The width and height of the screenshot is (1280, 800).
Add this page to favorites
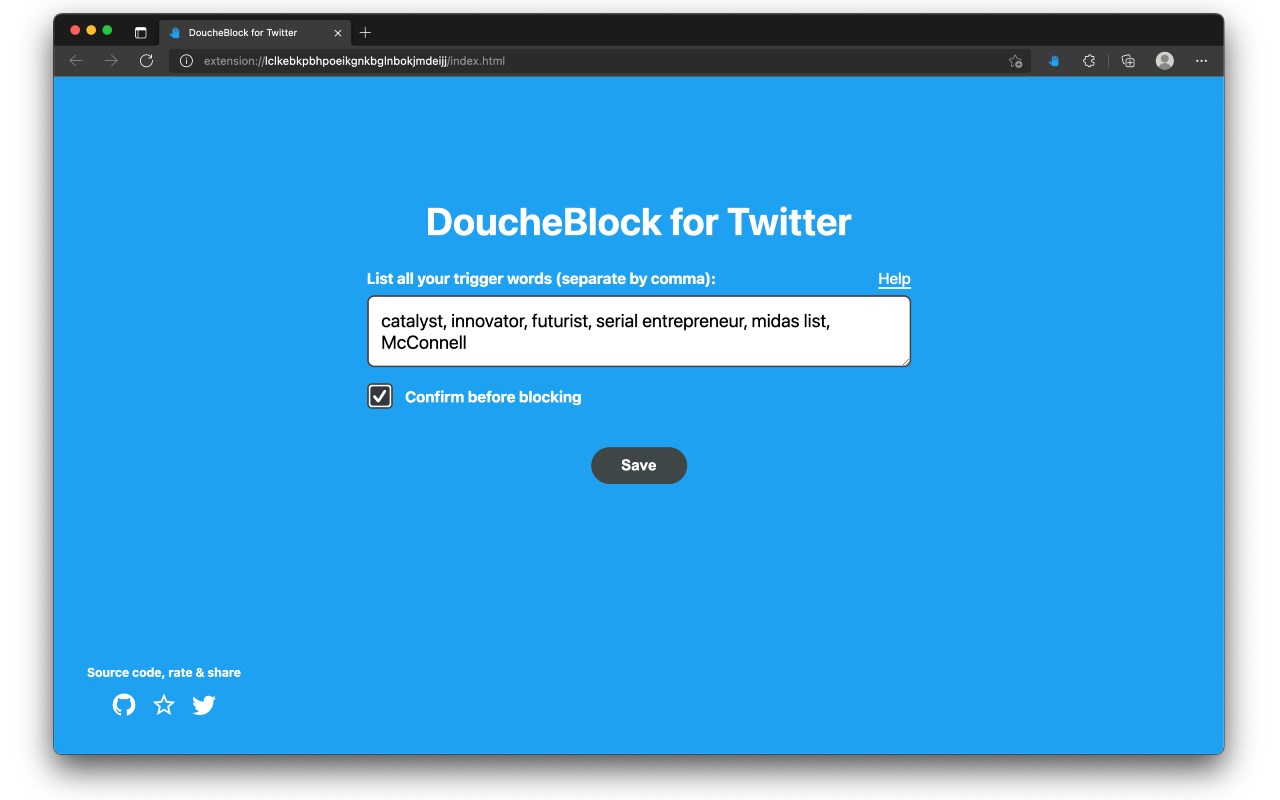click(x=1016, y=61)
